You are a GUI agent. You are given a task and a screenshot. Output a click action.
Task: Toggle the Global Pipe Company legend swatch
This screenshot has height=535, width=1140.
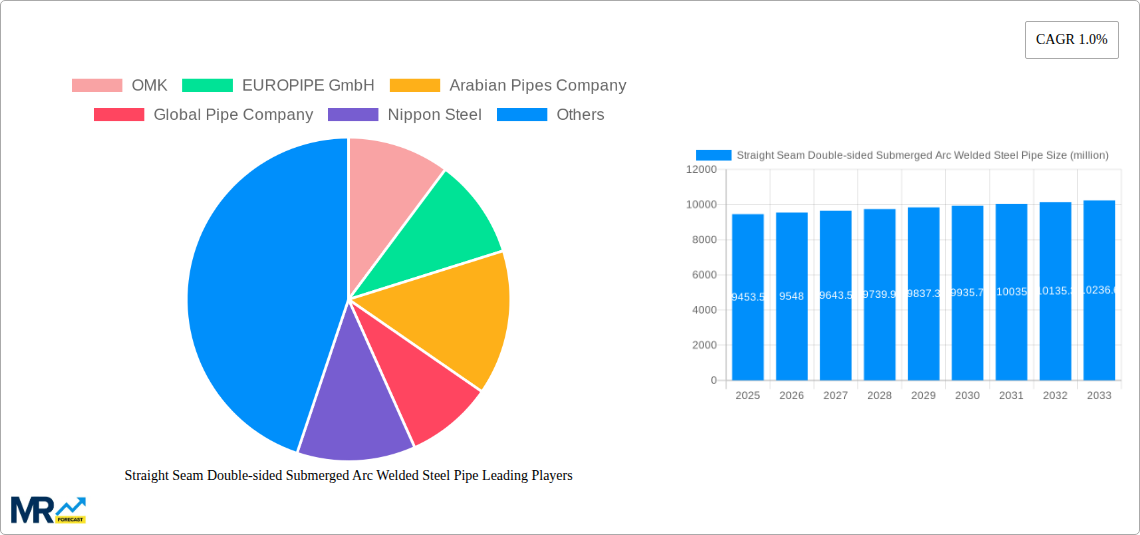click(x=119, y=114)
